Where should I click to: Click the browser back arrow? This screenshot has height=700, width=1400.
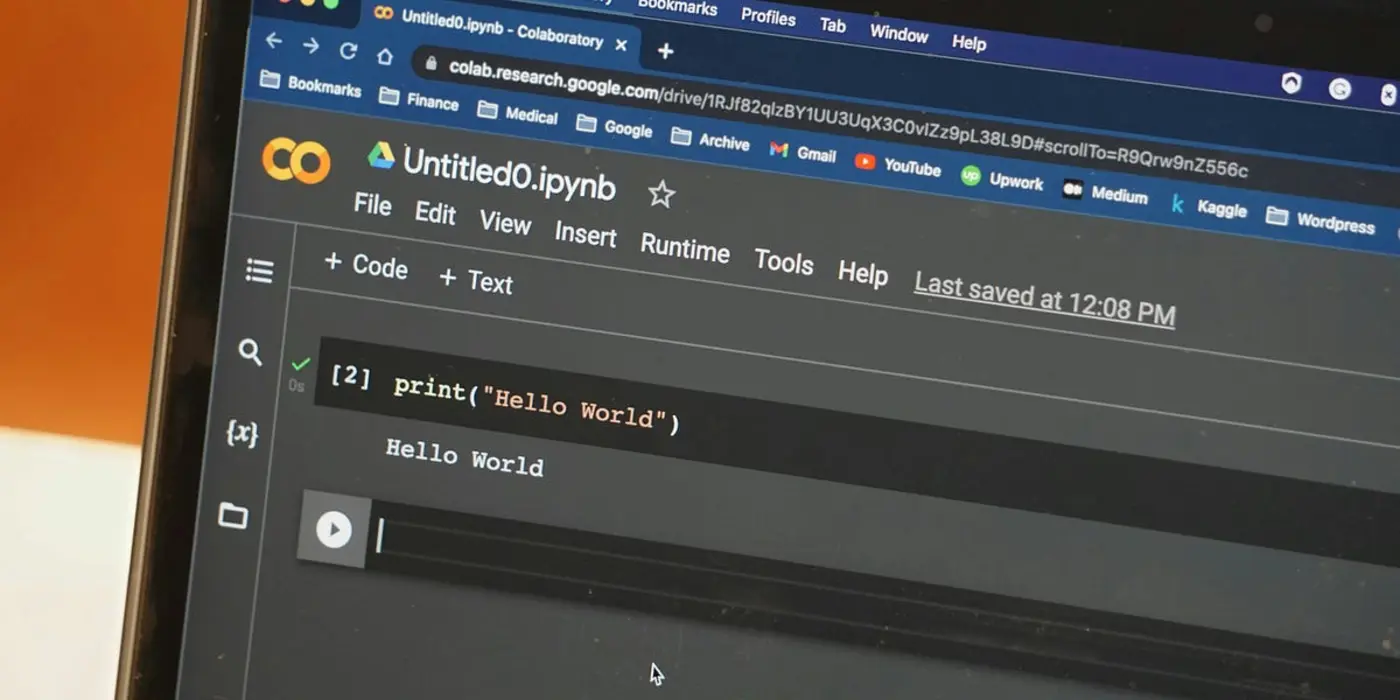tap(274, 40)
